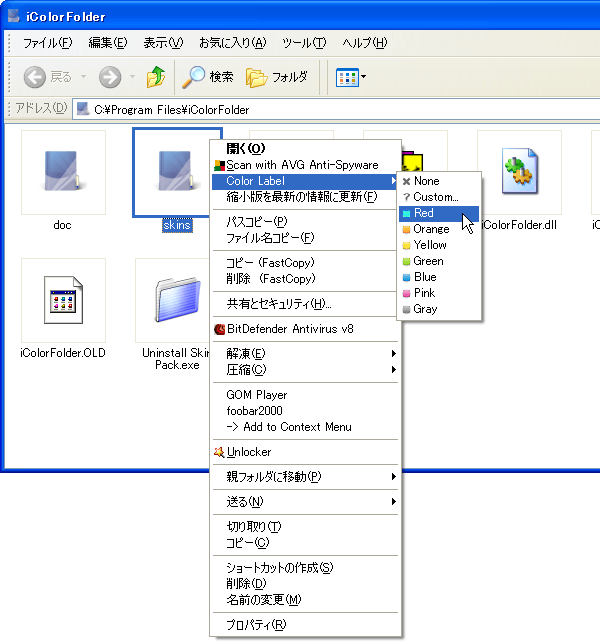Click the Custom question mark icon
600x642 pixels.
click(406, 197)
